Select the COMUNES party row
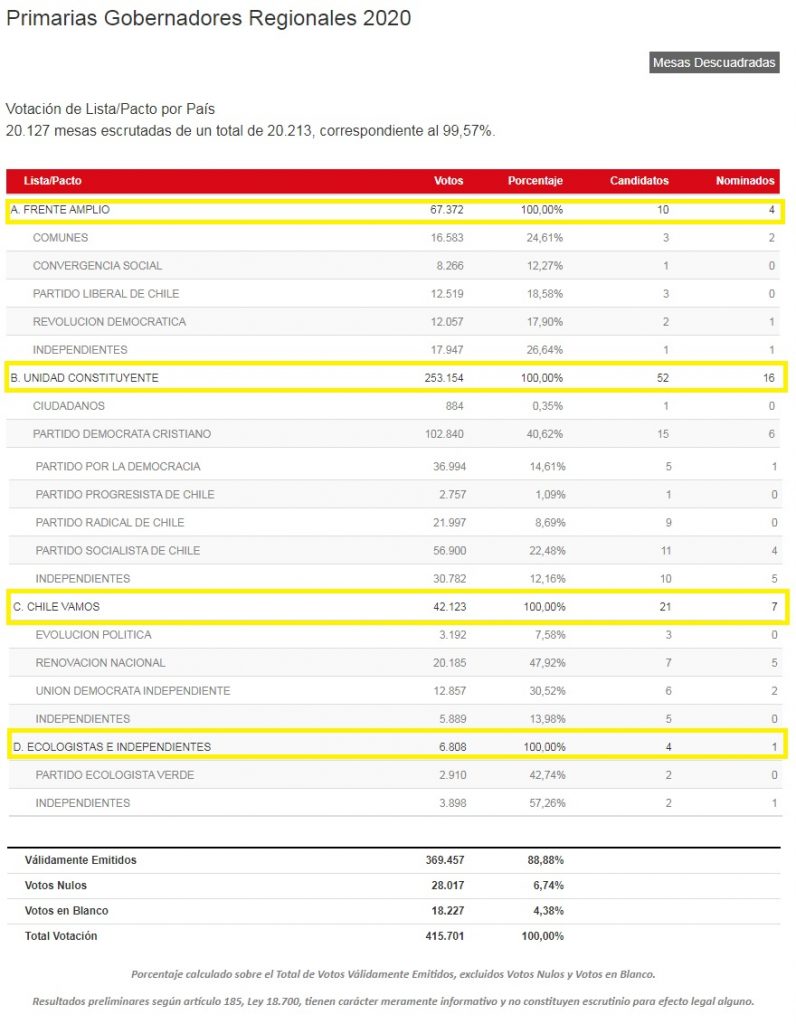The width and height of the screenshot is (796, 1024). [60, 238]
